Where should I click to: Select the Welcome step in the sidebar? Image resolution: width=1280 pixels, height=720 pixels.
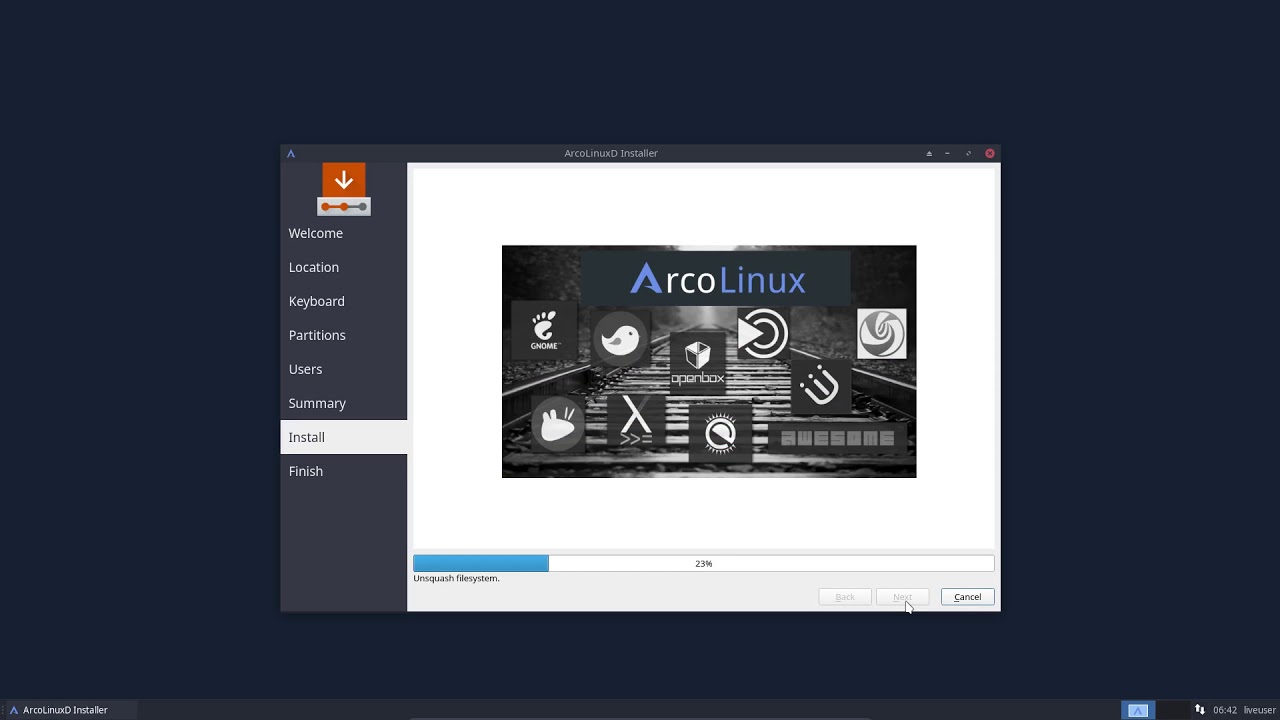[343, 233]
